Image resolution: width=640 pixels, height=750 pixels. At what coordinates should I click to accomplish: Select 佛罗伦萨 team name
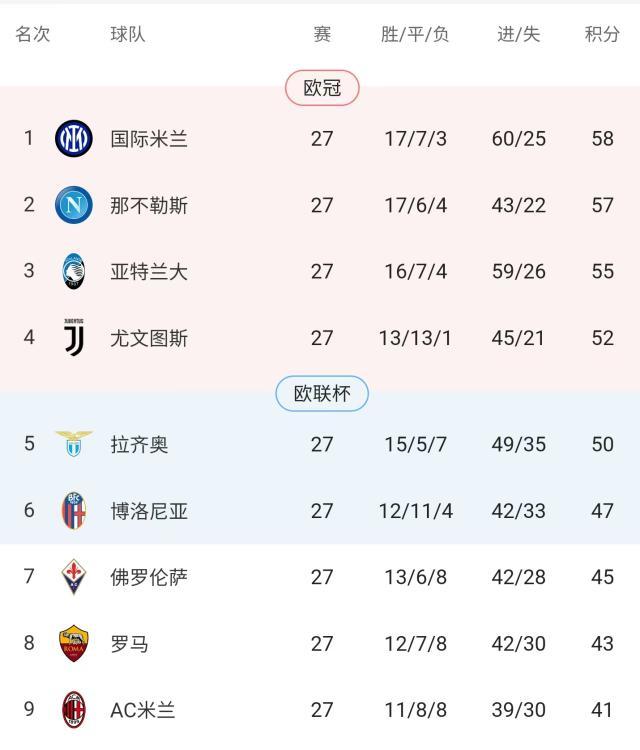[x=149, y=577]
